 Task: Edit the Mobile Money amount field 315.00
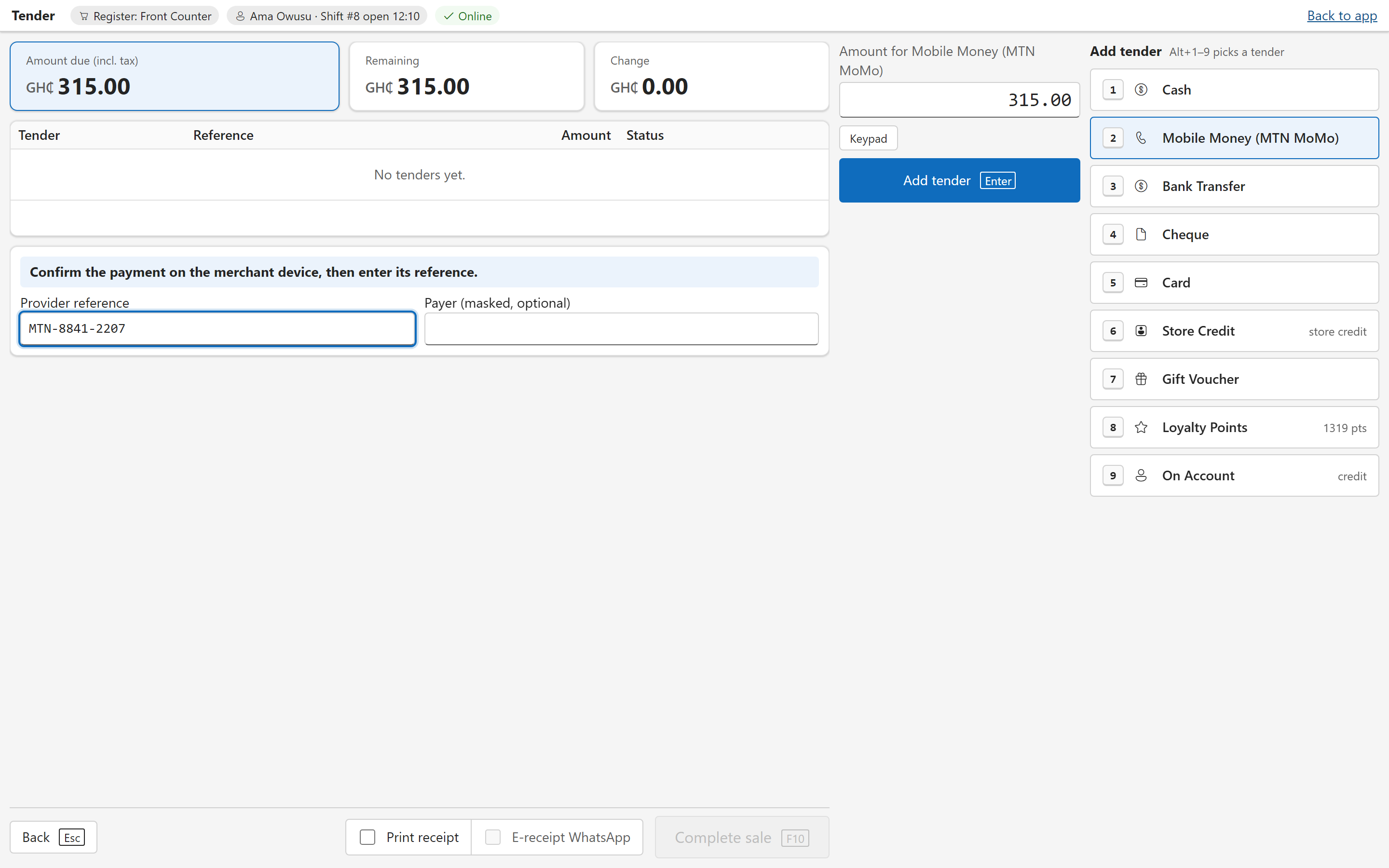point(959,100)
